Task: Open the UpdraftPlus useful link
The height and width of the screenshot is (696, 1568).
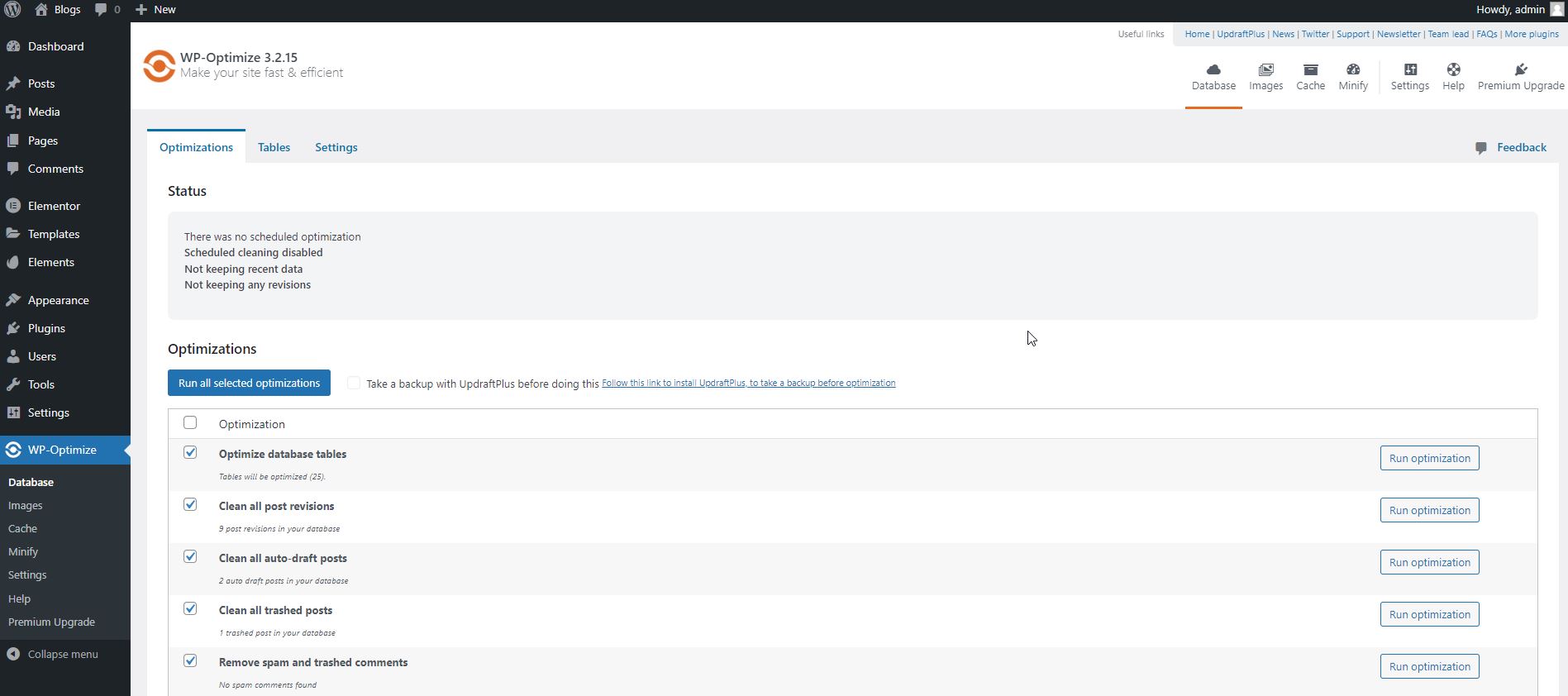Action: click(x=1241, y=34)
